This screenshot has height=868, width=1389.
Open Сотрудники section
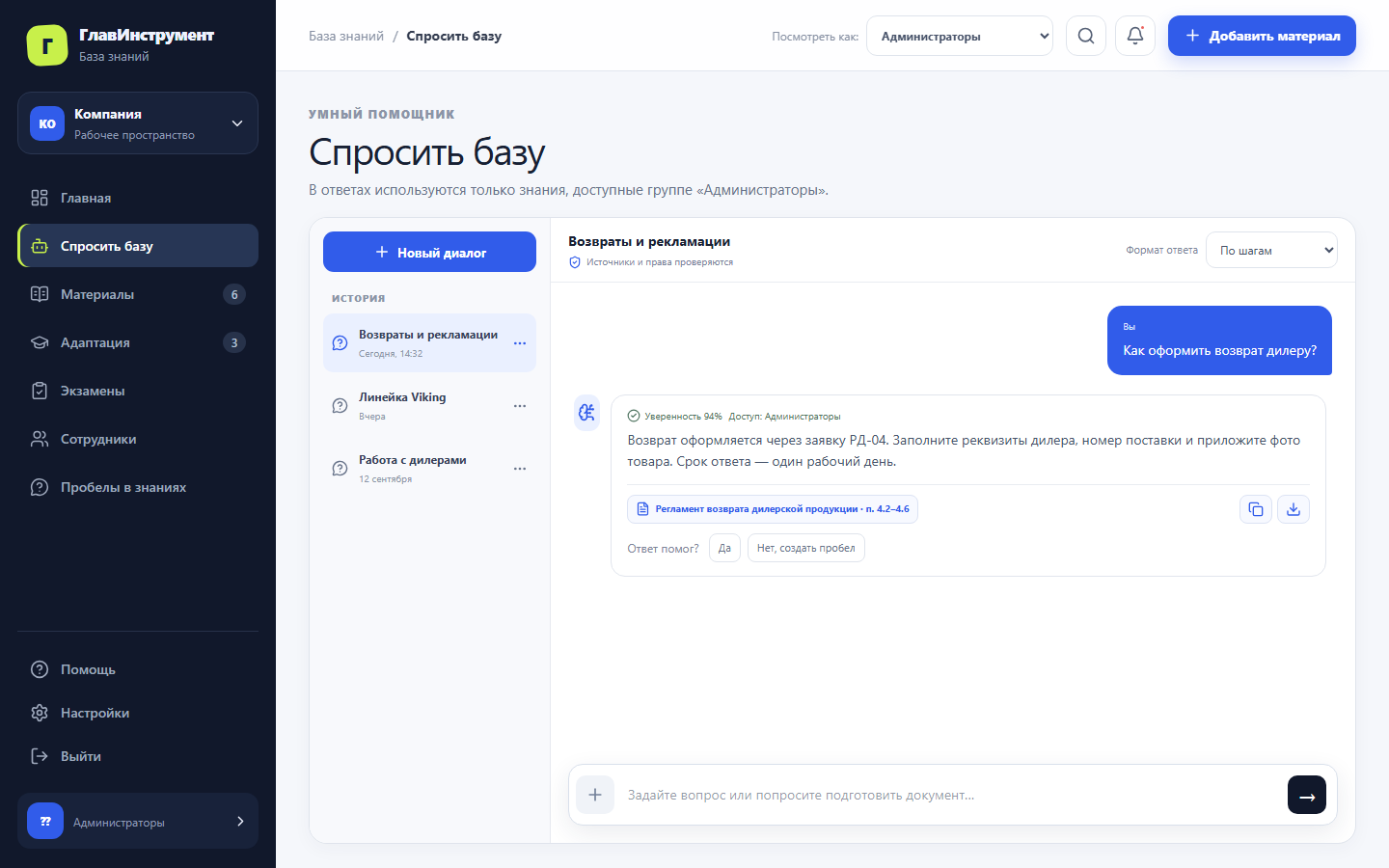pyautogui.click(x=138, y=439)
